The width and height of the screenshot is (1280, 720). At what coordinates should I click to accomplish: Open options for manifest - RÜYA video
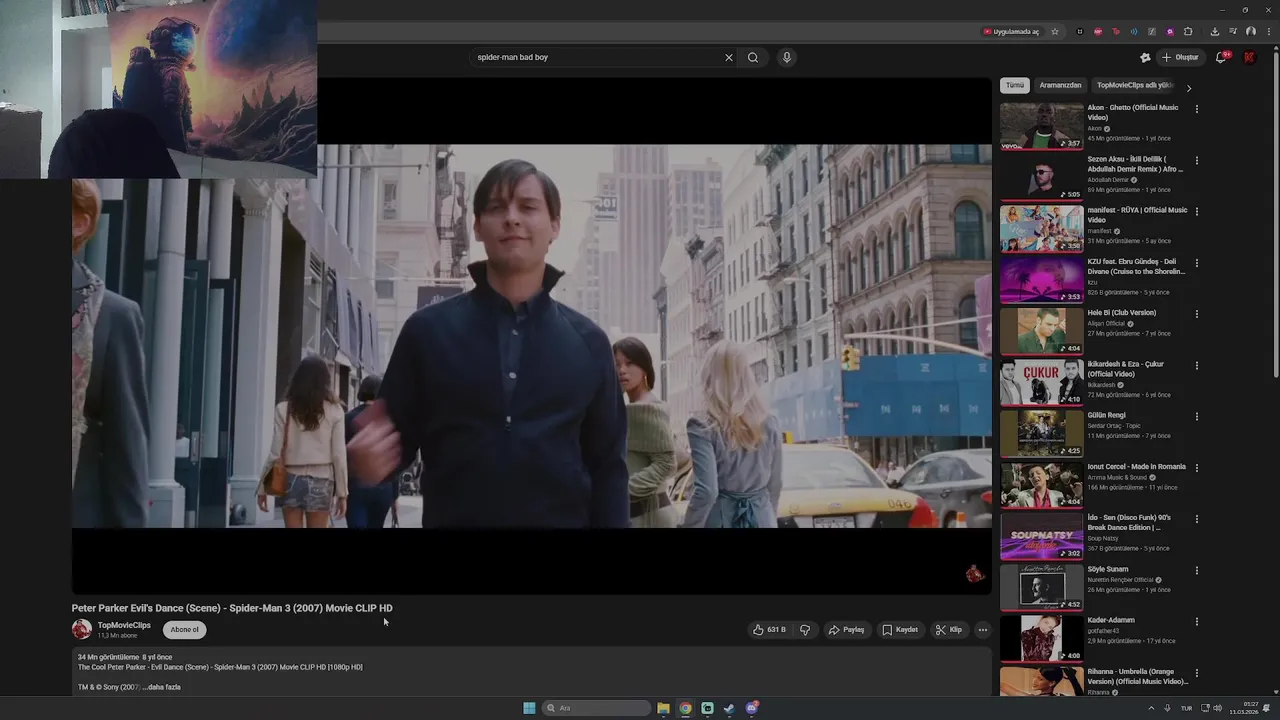point(1197,211)
